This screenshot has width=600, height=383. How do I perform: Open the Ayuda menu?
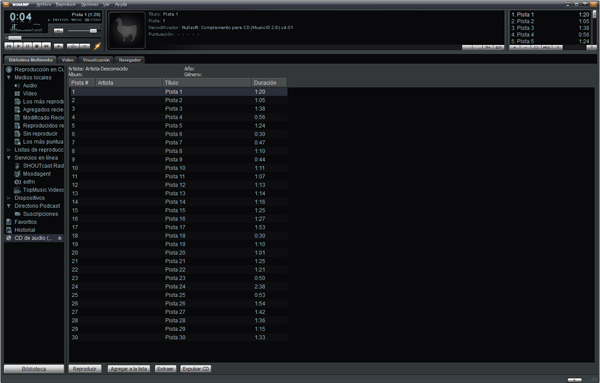tap(121, 4)
